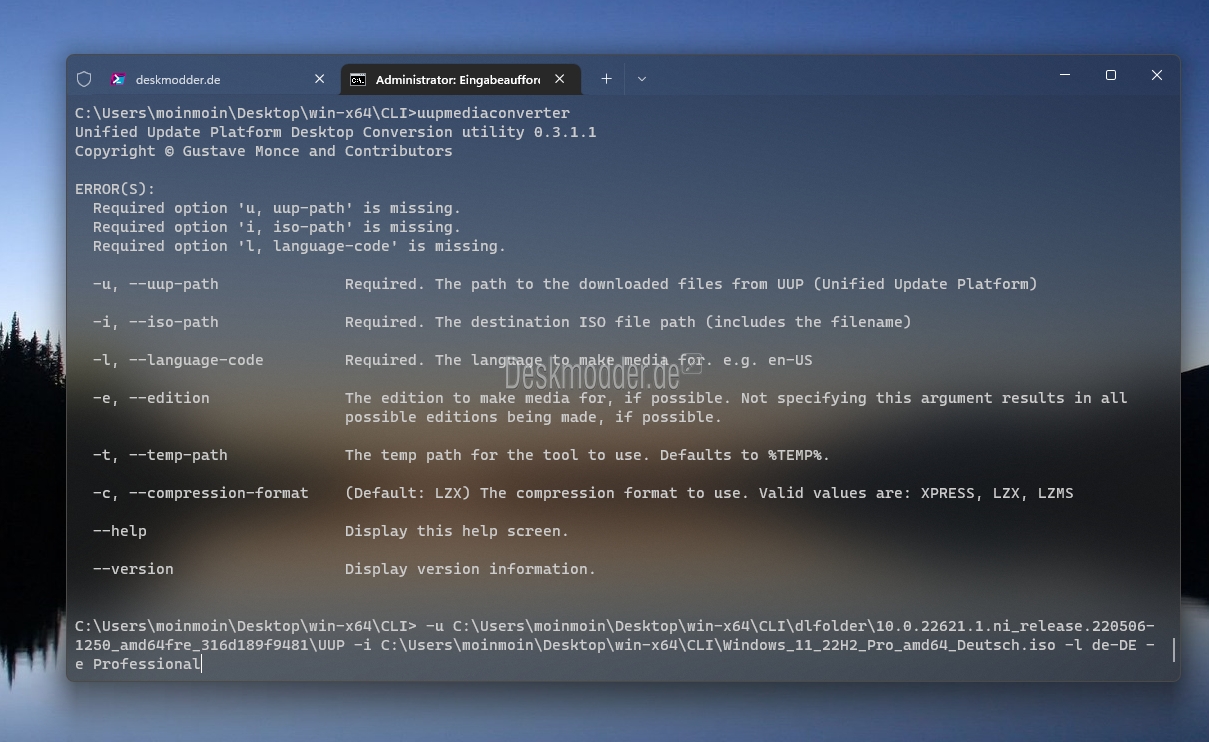Minimize the terminal window
Image resolution: width=1209 pixels, height=742 pixels.
1065,75
